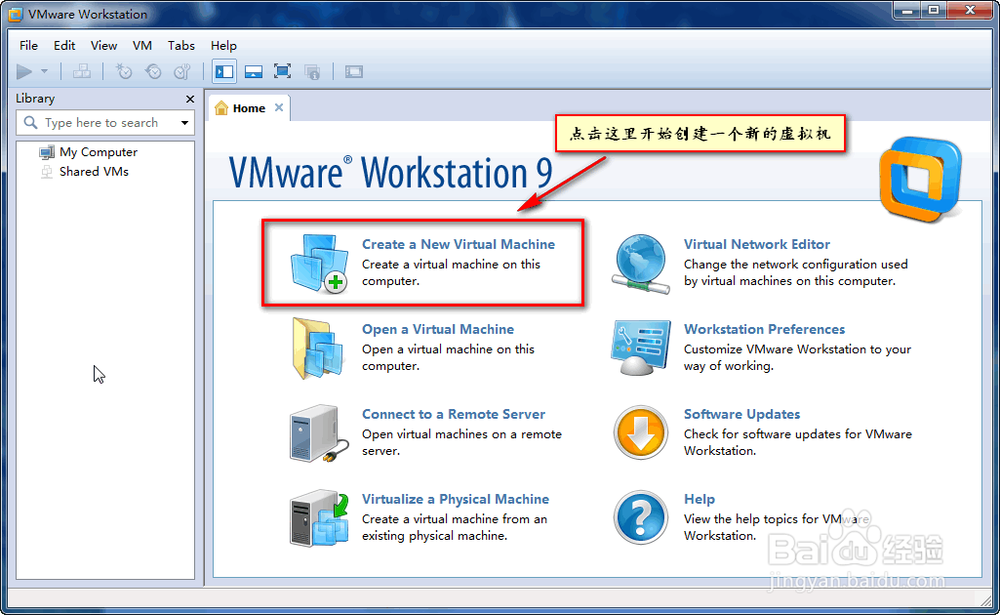Click the Create a New Virtual Machine icon
The height and width of the screenshot is (615, 1000).
coord(319,263)
